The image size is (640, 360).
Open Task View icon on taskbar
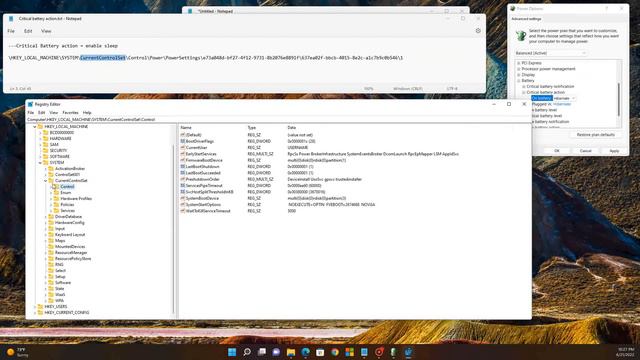pyautogui.click(x=262, y=352)
